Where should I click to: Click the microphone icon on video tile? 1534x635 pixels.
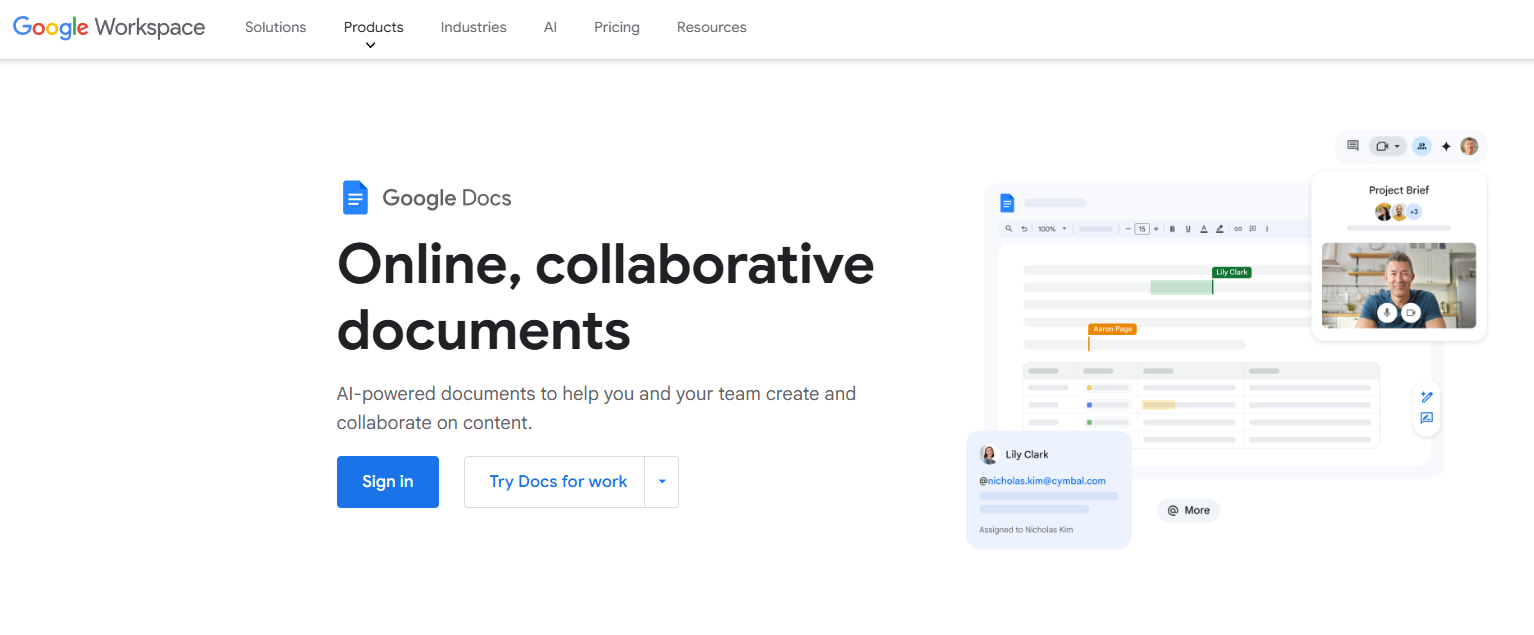(1386, 312)
